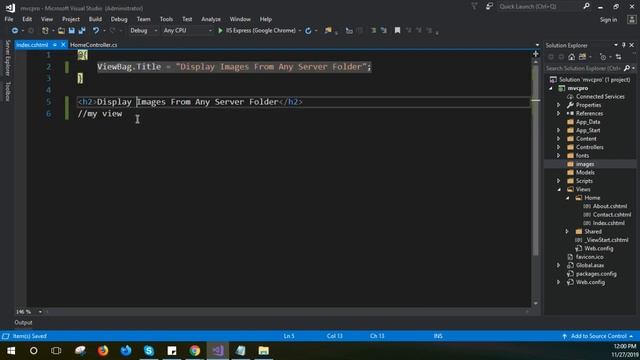Close the Index.cshtml tab
Viewport: 640px width, 360px height.
(63, 45)
